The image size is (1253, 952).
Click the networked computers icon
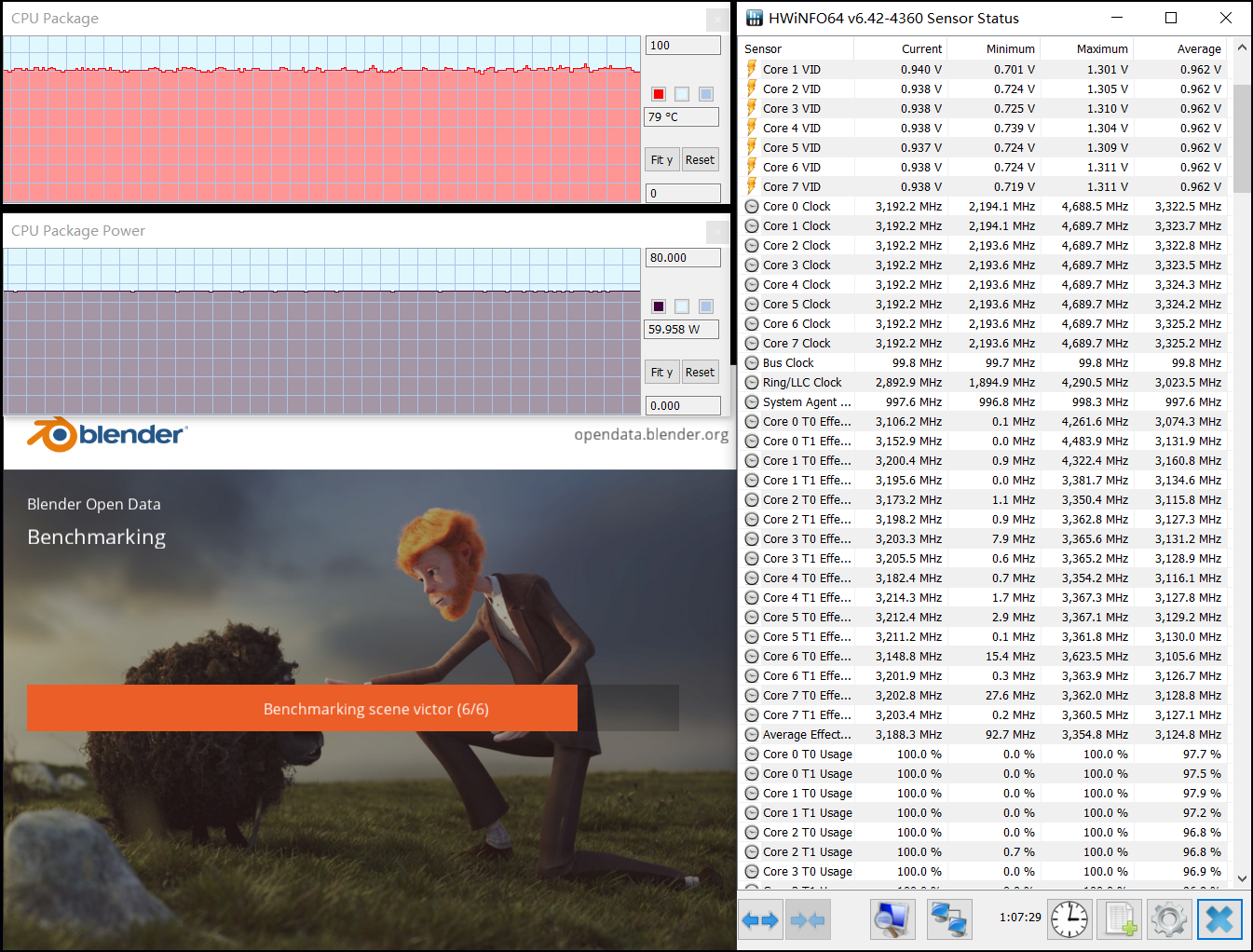tap(949, 920)
